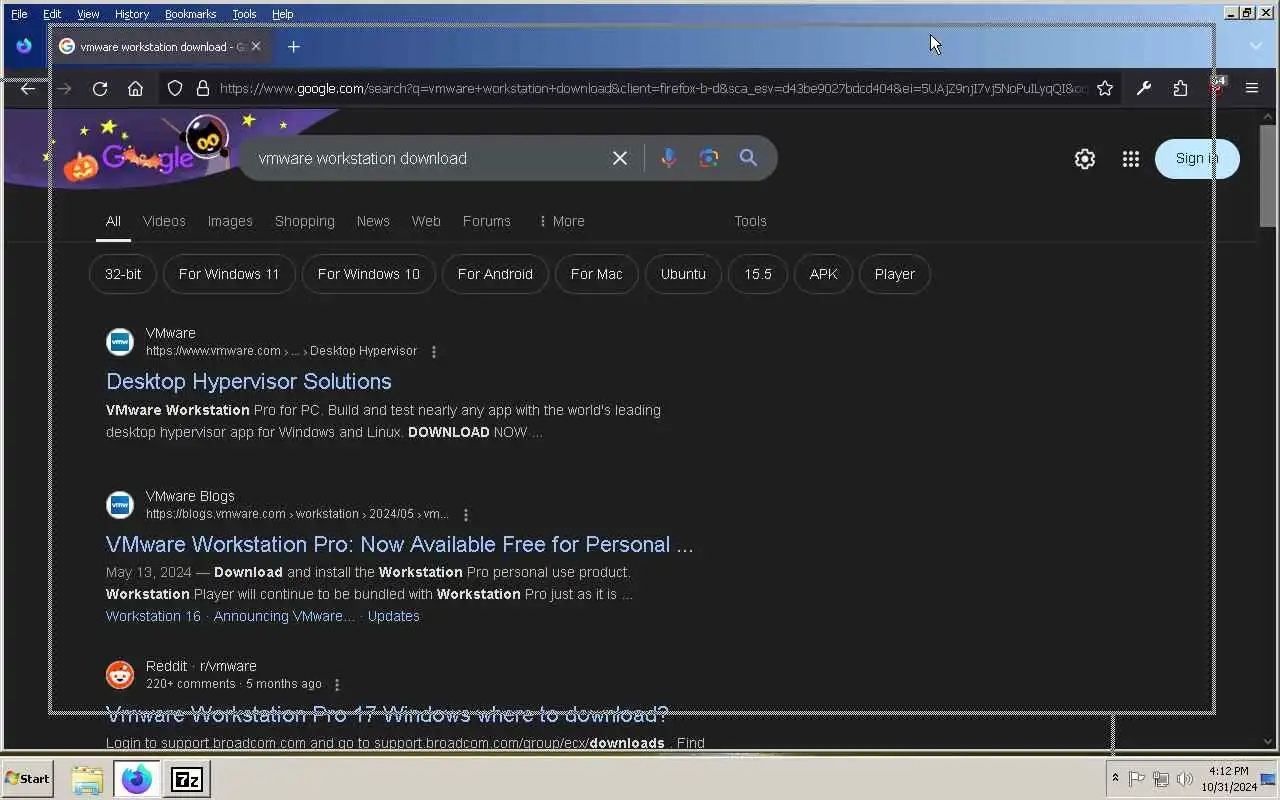Reload the current page

[100, 88]
